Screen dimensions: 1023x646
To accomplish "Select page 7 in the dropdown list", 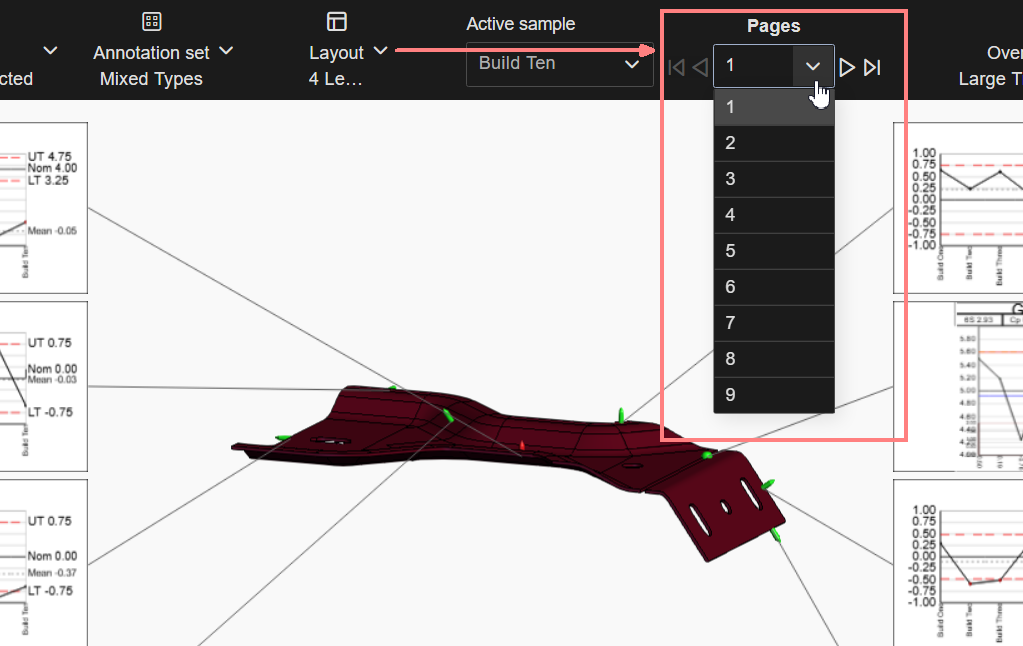I will (x=773, y=323).
